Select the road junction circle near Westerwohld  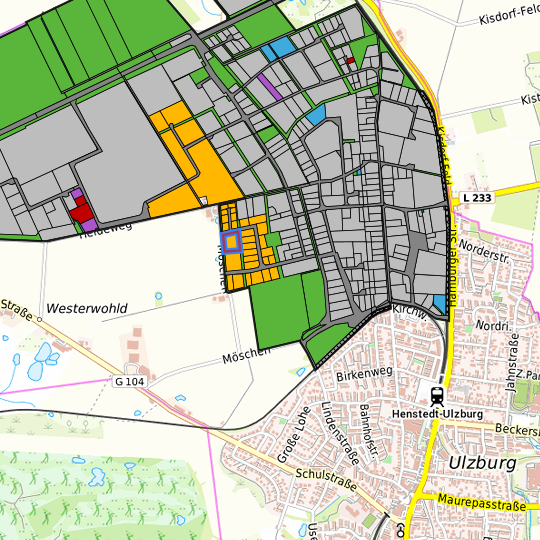[x=40, y=319]
